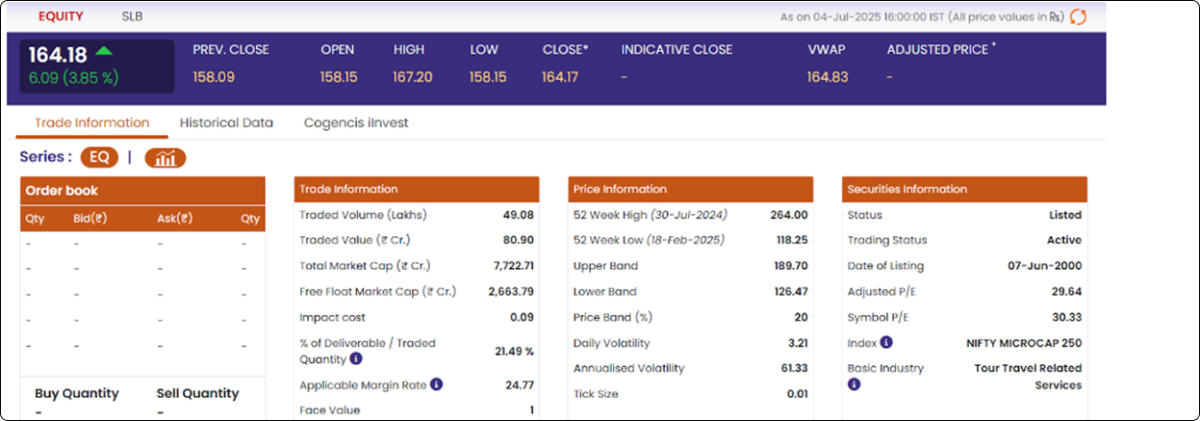This screenshot has width=1200, height=421.
Task: Click the Bid(₹) column header
Action: [90, 219]
